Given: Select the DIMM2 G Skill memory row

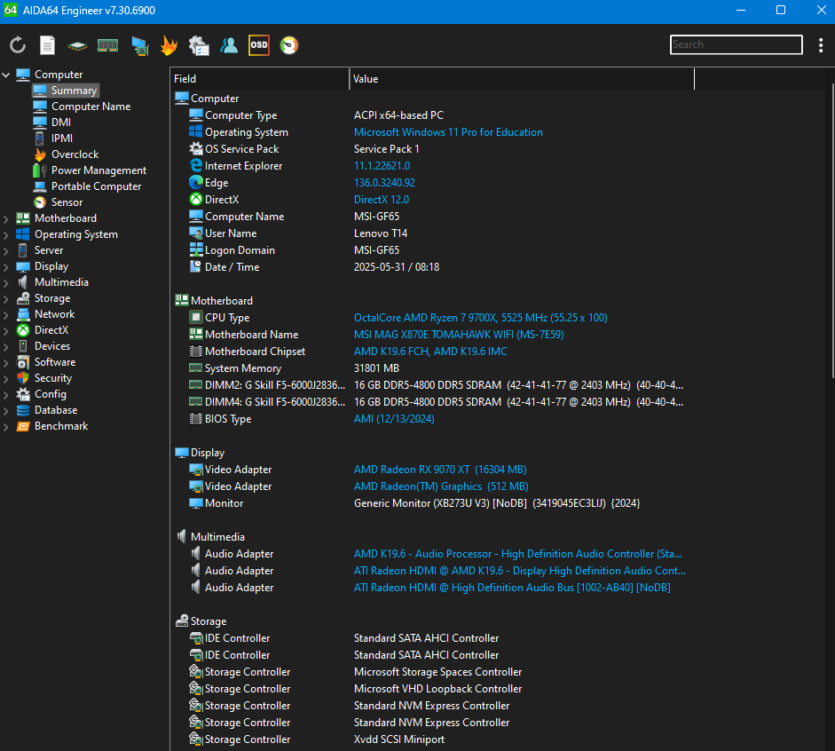Looking at the screenshot, I should pyautogui.click(x=431, y=385).
